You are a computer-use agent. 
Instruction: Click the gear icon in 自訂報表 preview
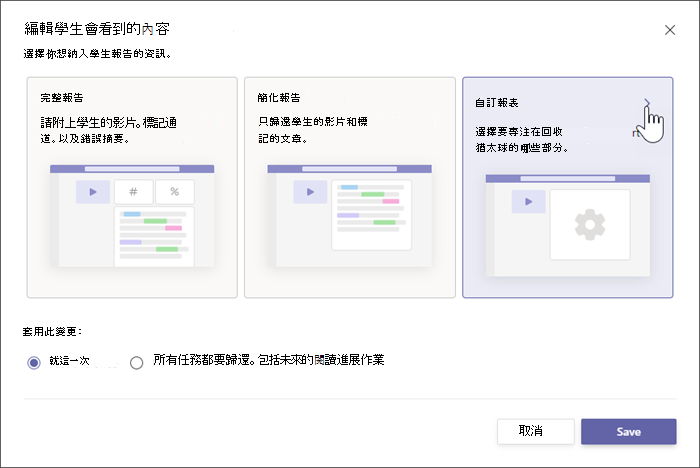pyautogui.click(x=590, y=224)
